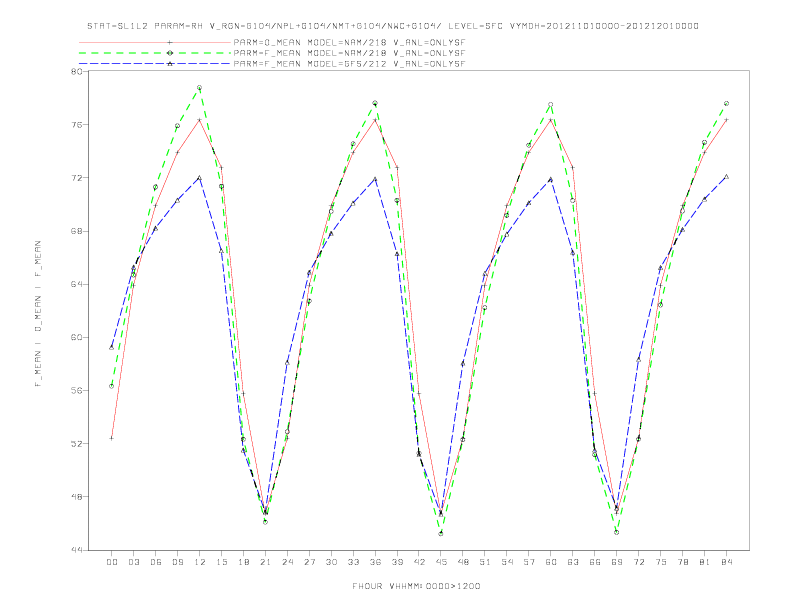
Task: Click the y-axis tick label 48
Action: click(77, 497)
